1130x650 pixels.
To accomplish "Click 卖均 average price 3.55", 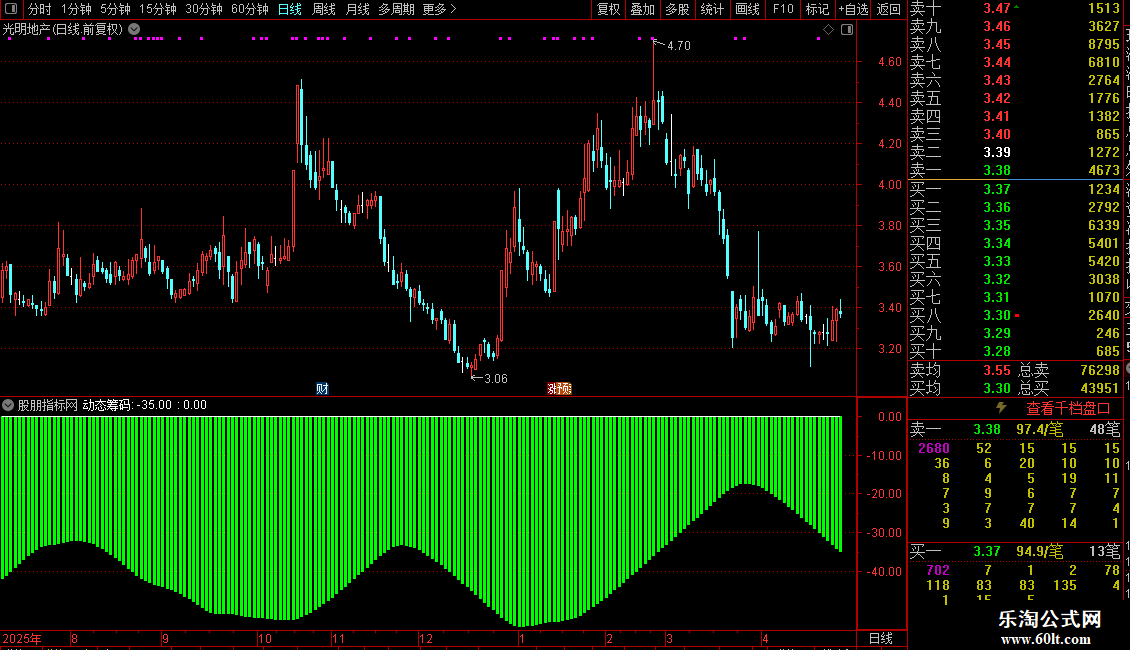I will coord(997,370).
